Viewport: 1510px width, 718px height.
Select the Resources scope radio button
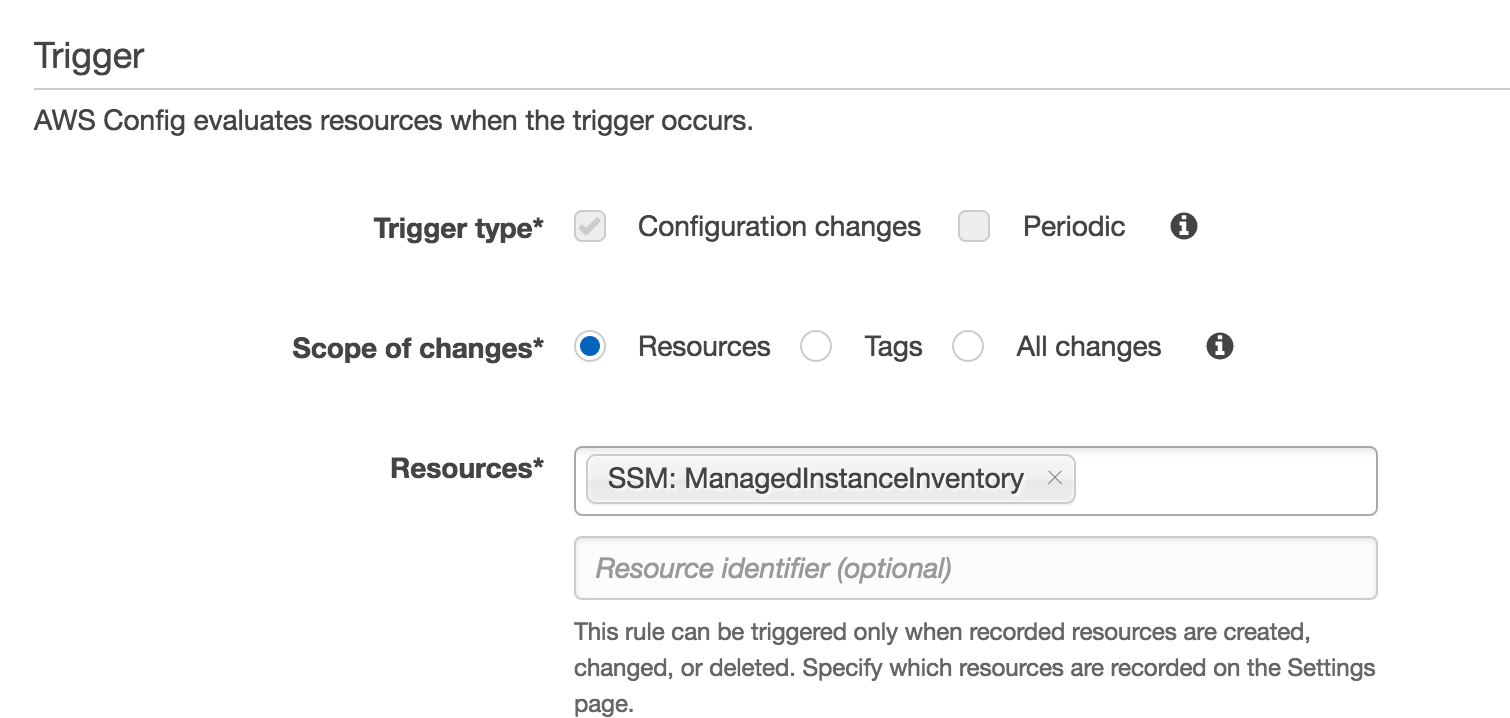pos(590,347)
